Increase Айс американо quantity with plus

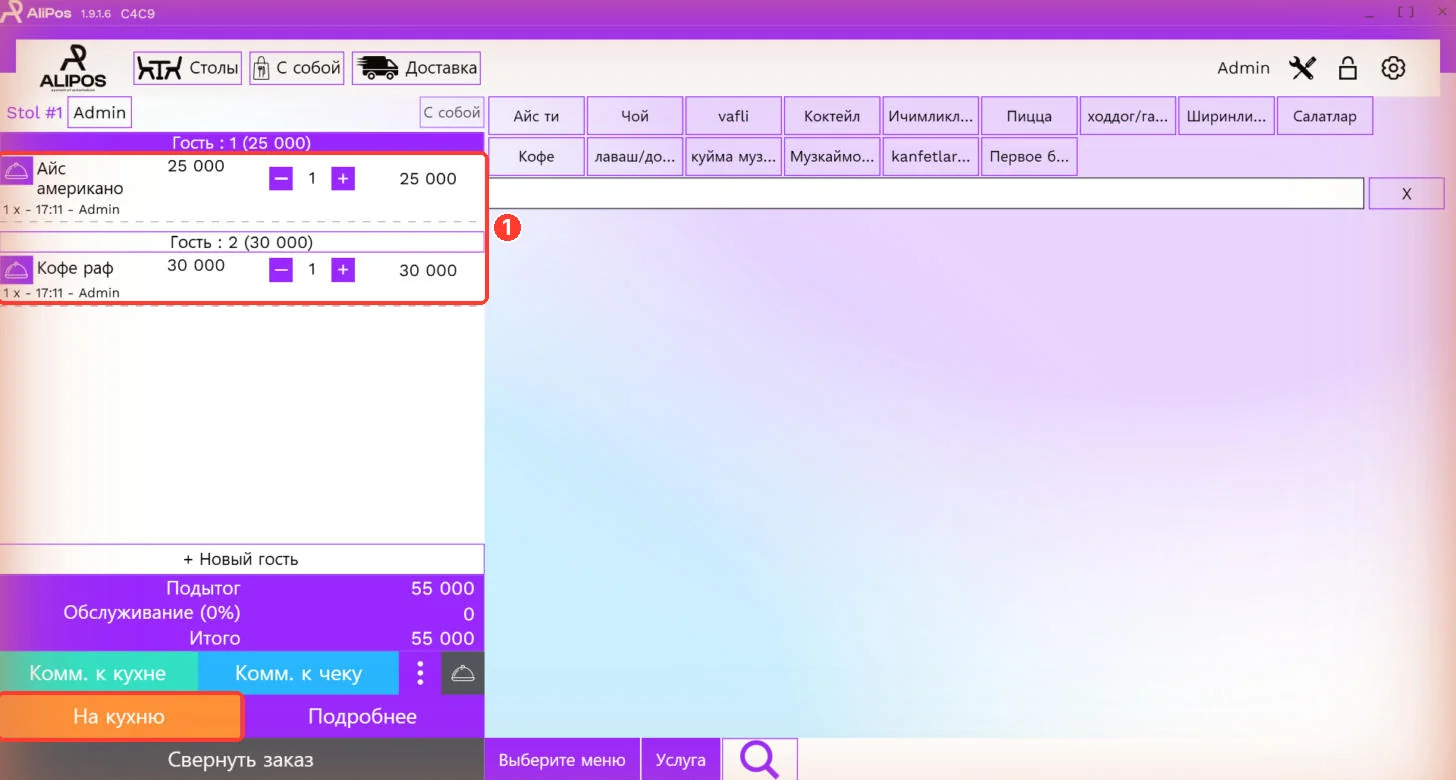pos(343,179)
